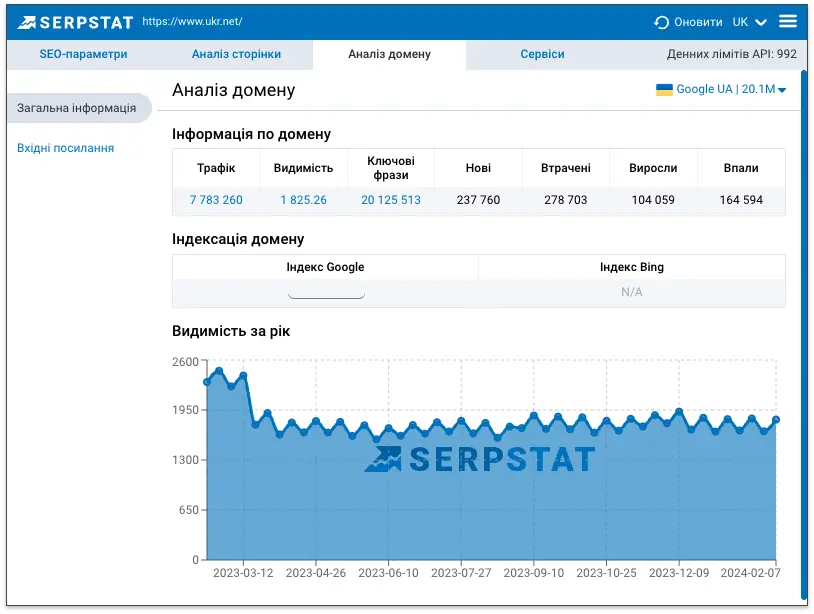Switch to the Аналіз сторінки tab
Screen dimensions: 814x614
(236, 55)
